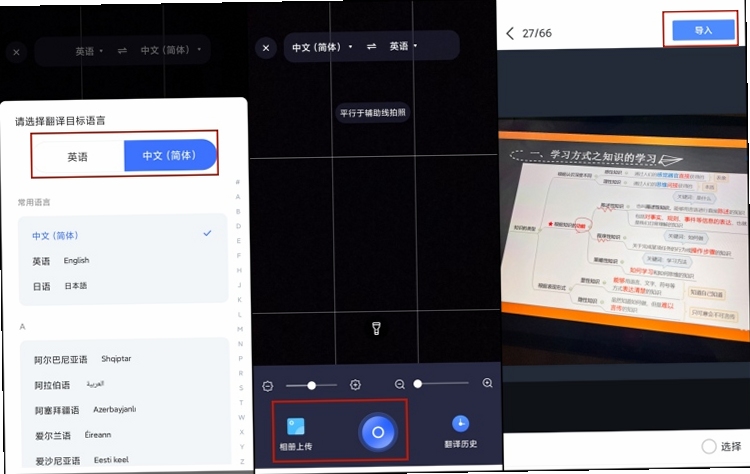This screenshot has width=750, height=474.
Task: Choose 英语 English in common languages
Action: click(x=122, y=261)
